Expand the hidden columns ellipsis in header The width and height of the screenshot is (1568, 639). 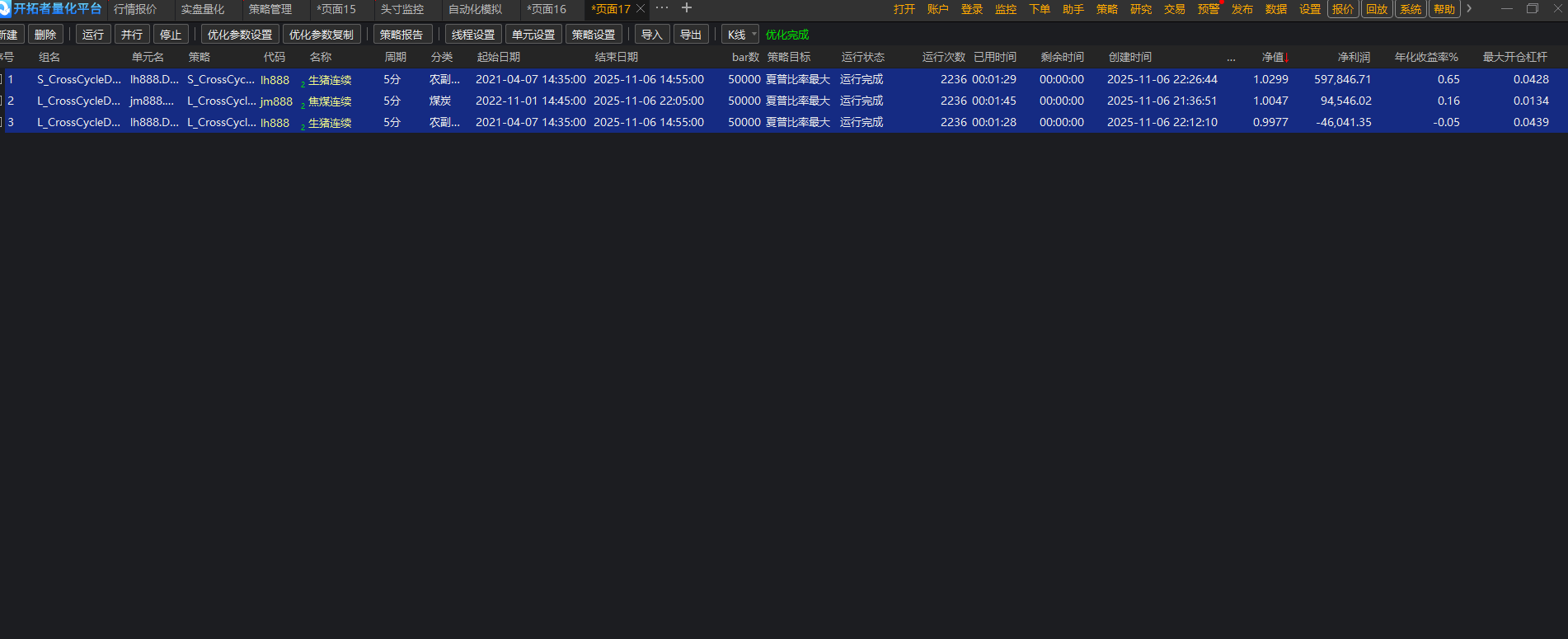tap(1231, 58)
